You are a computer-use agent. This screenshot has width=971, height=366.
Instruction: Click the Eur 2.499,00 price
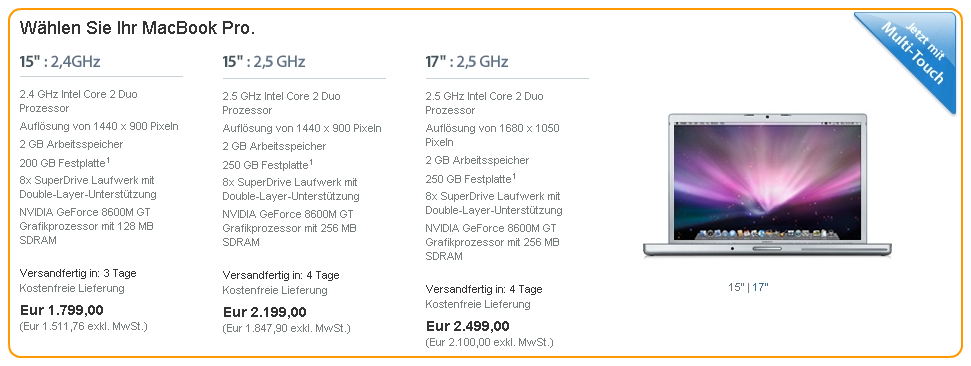pos(468,326)
